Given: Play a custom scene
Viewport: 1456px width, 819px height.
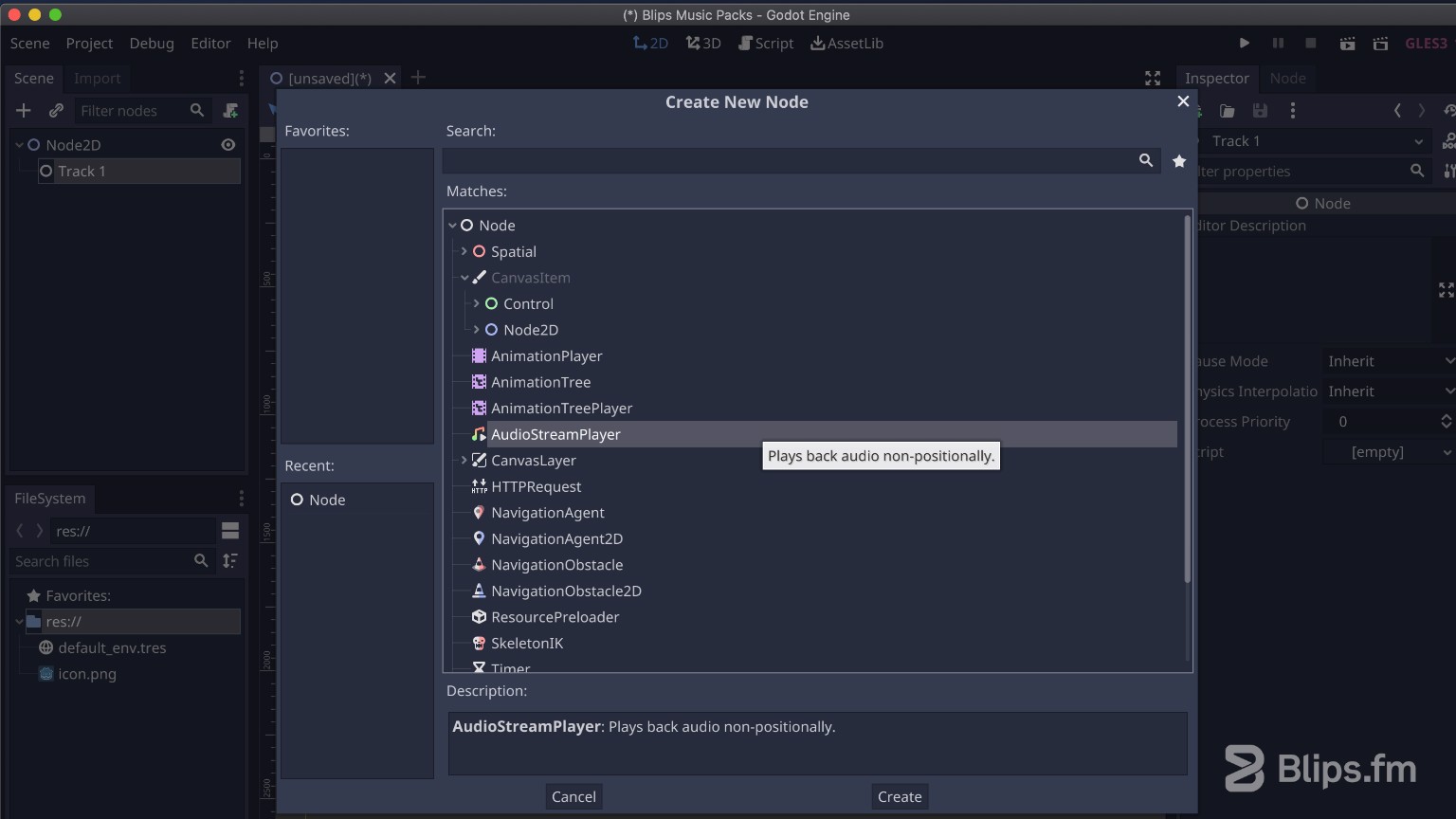Looking at the screenshot, I should 1381,44.
